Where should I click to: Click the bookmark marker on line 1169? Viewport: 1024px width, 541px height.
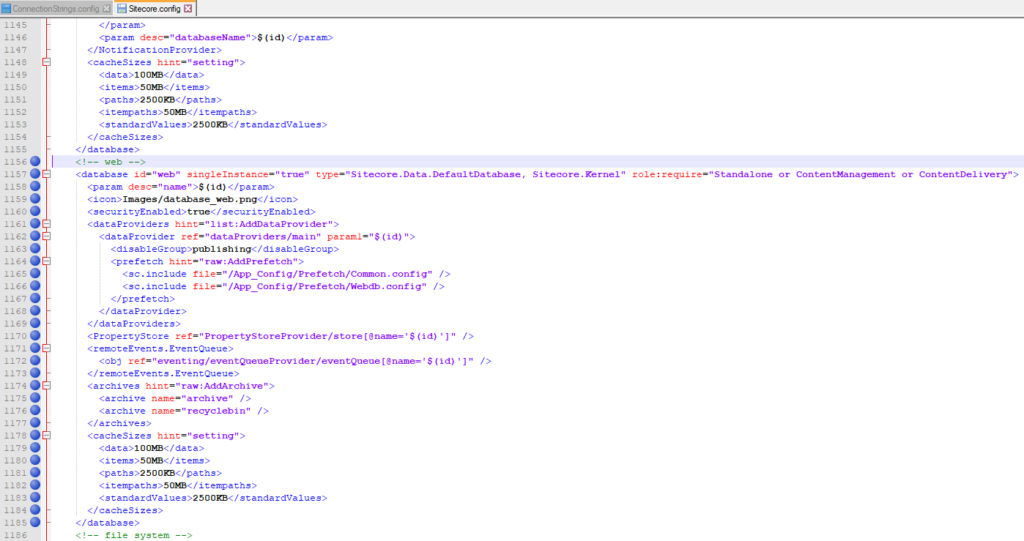[x=35, y=323]
